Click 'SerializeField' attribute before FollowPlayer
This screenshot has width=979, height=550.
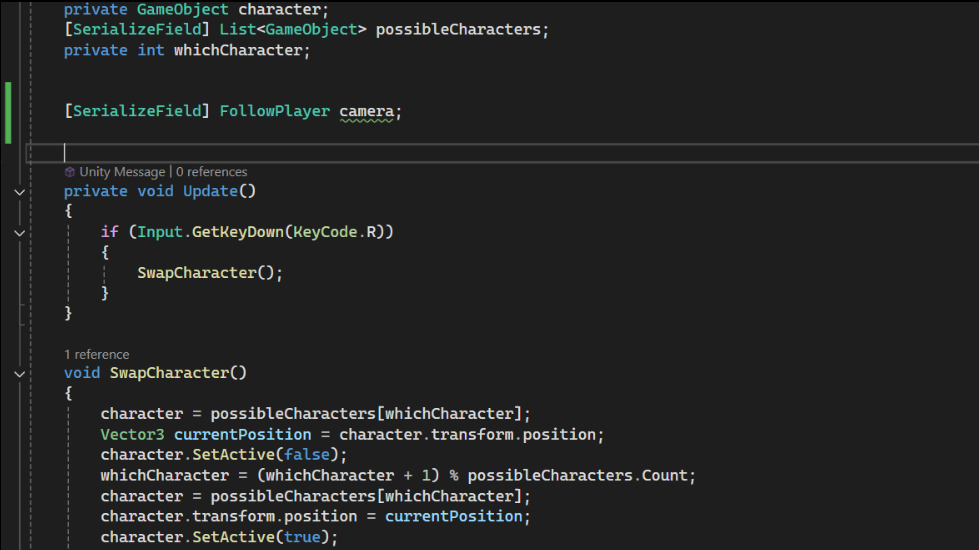point(137,111)
